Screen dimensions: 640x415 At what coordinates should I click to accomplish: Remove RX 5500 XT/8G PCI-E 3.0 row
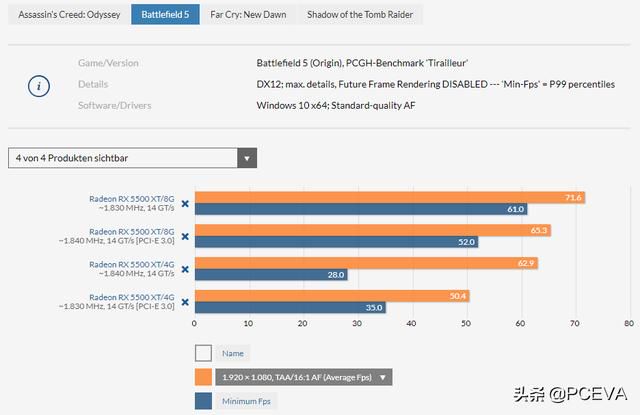coord(185,237)
